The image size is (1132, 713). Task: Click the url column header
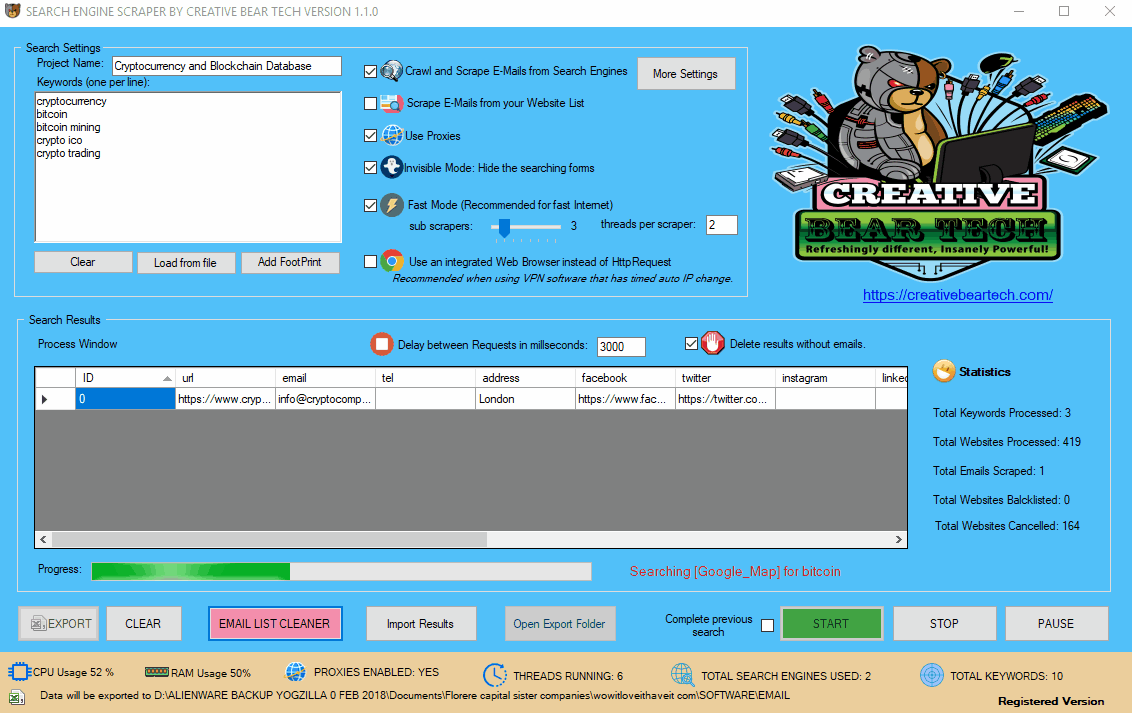pyautogui.click(x=225, y=377)
